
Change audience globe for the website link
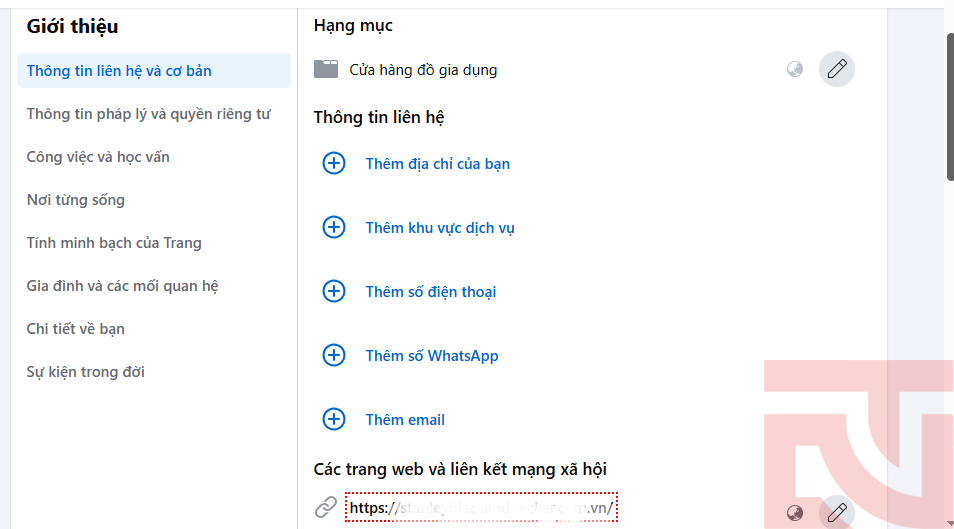click(795, 513)
